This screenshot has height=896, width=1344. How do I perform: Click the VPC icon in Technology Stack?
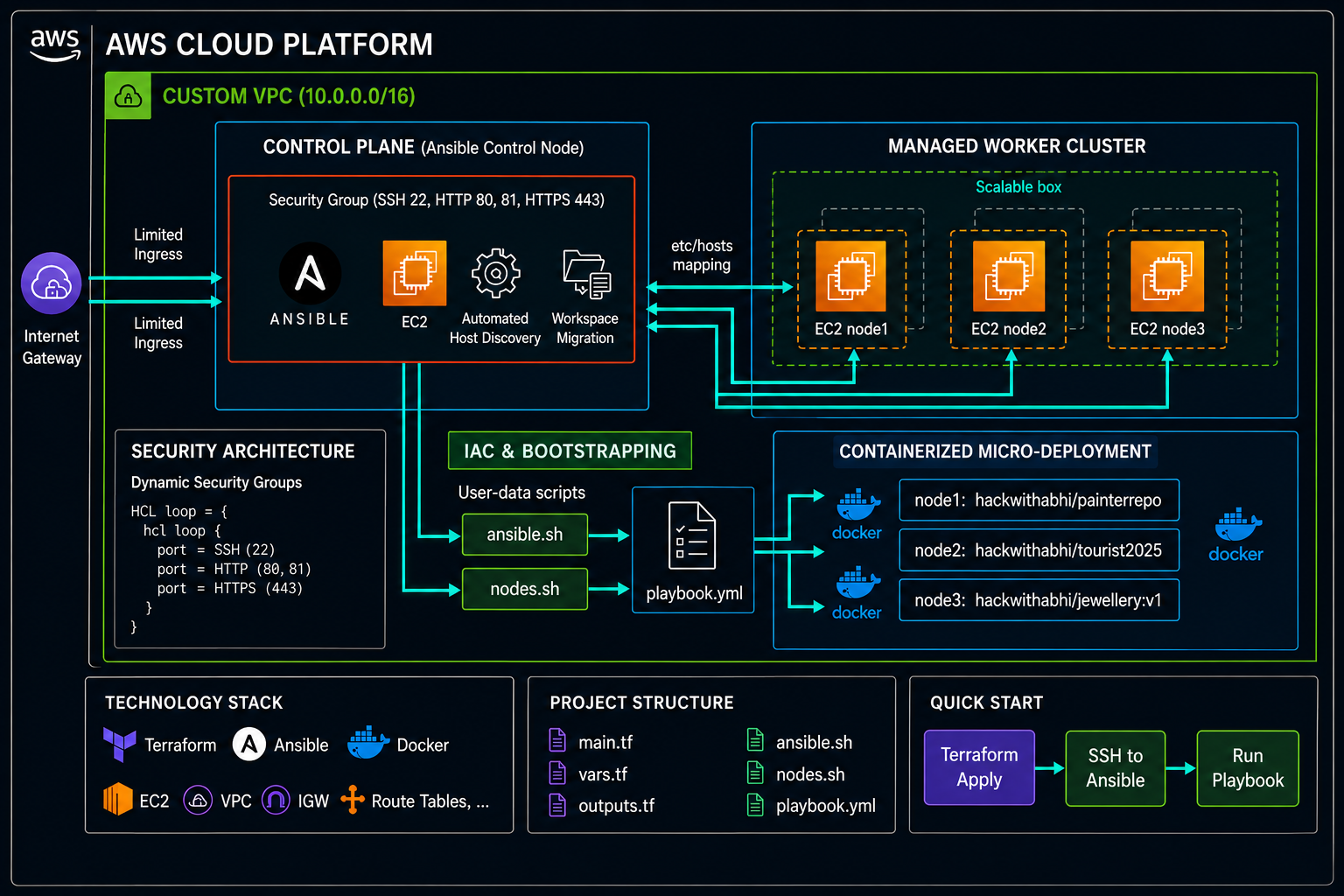pyautogui.click(x=199, y=800)
